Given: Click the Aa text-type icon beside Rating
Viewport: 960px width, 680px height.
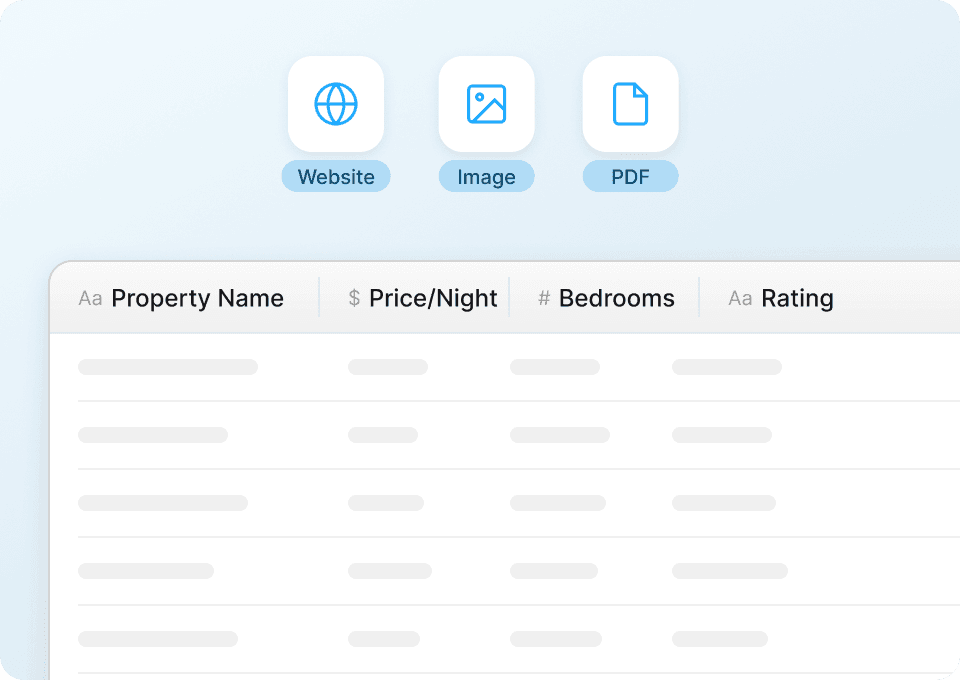Looking at the screenshot, I should 740,299.
